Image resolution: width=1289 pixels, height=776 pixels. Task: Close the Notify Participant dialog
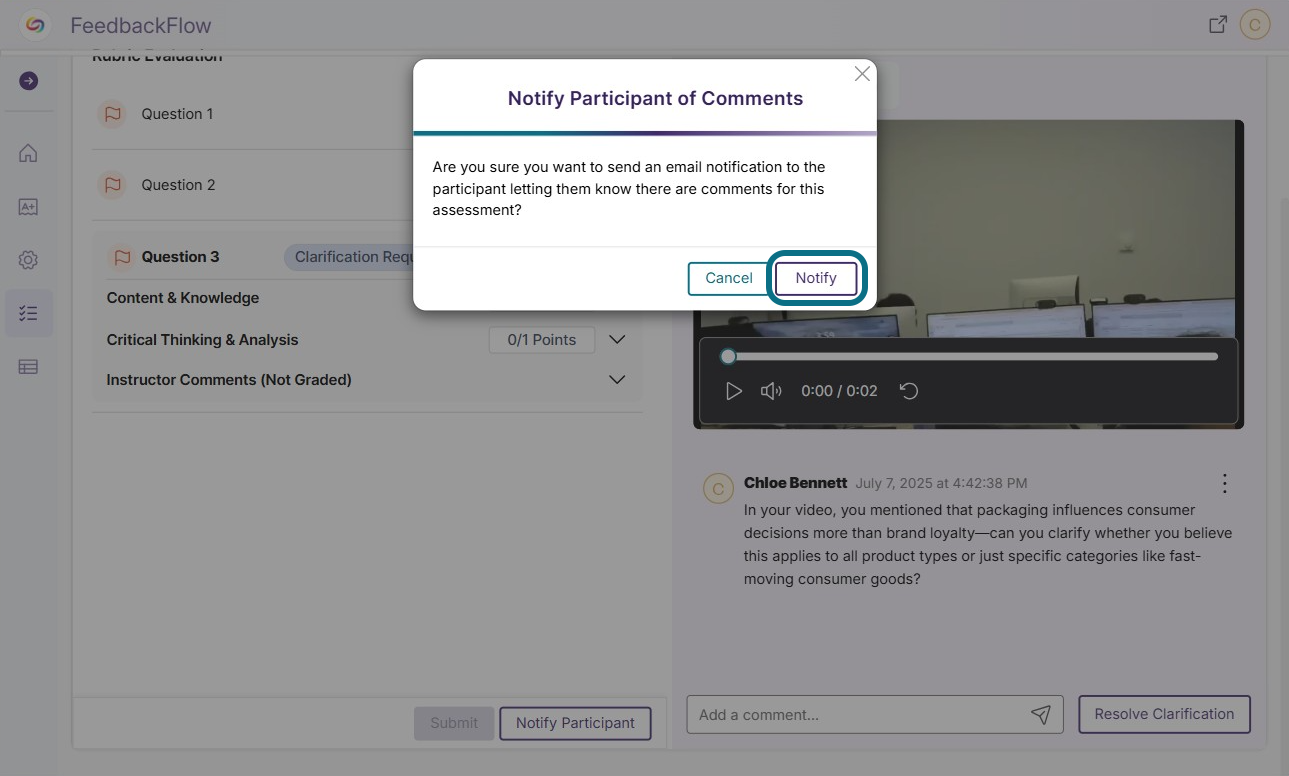click(x=862, y=74)
